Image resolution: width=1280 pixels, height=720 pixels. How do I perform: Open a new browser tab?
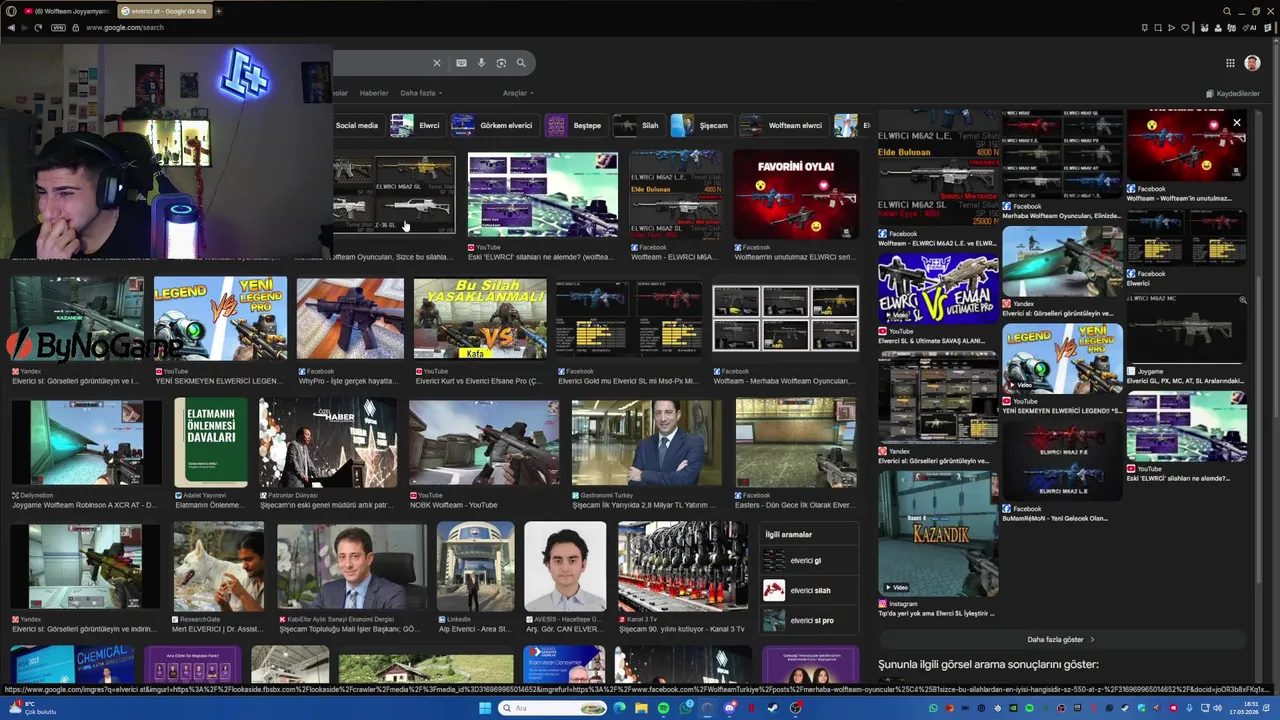tap(218, 11)
